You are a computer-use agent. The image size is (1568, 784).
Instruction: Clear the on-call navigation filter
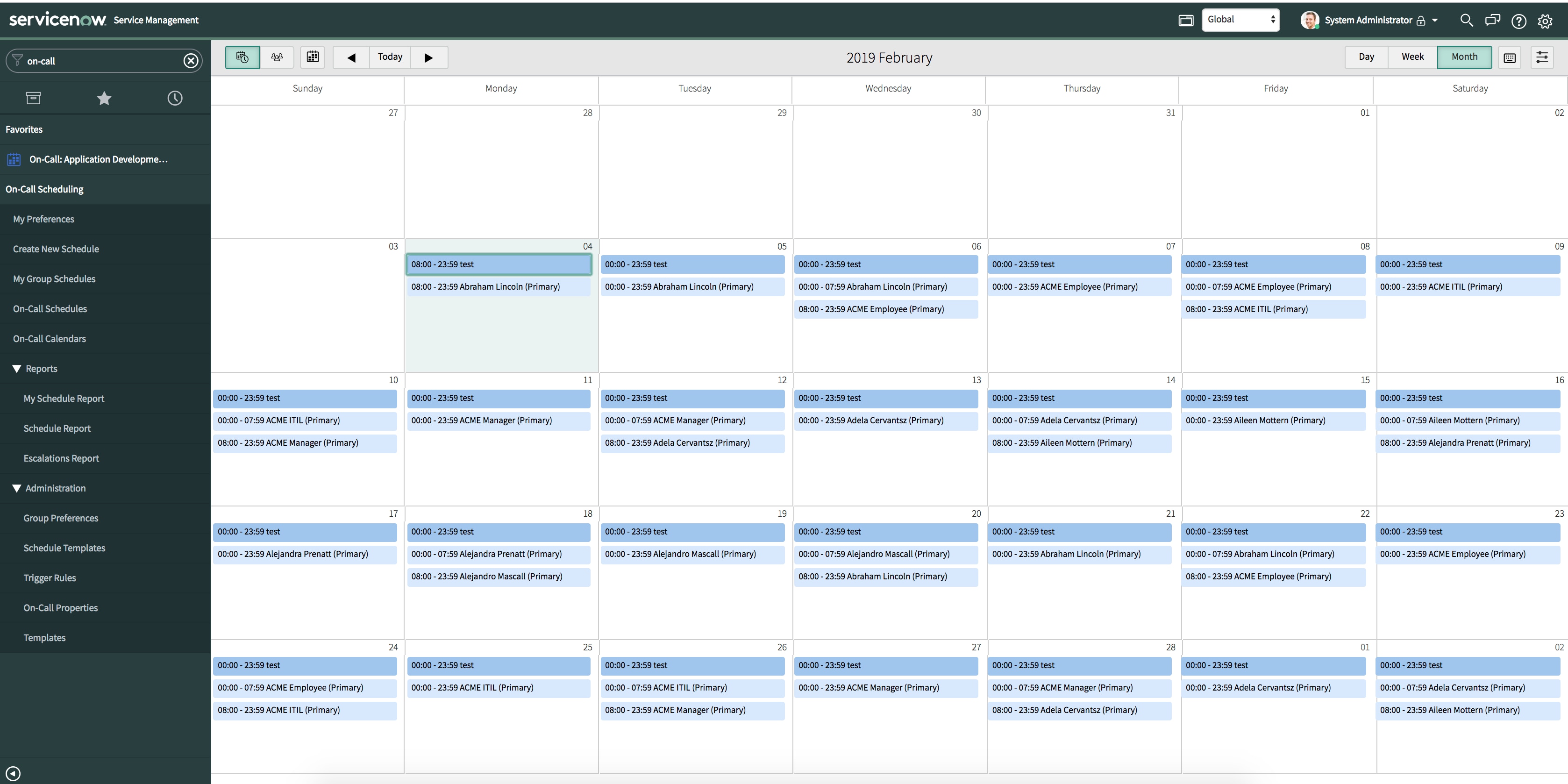point(191,61)
